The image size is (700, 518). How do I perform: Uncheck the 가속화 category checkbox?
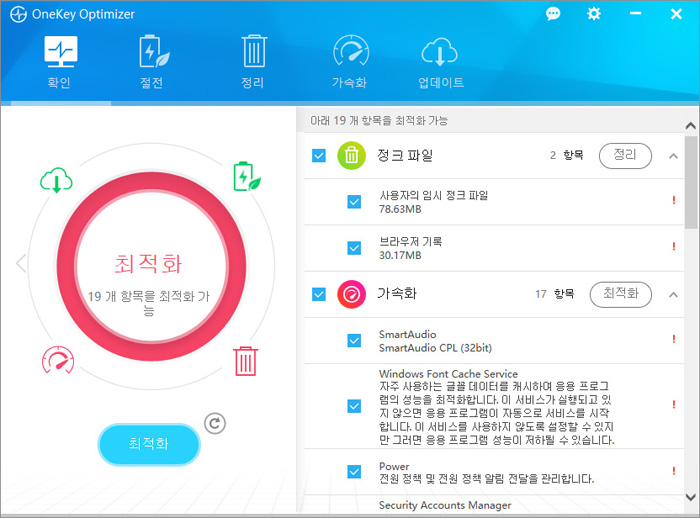pyautogui.click(x=319, y=294)
